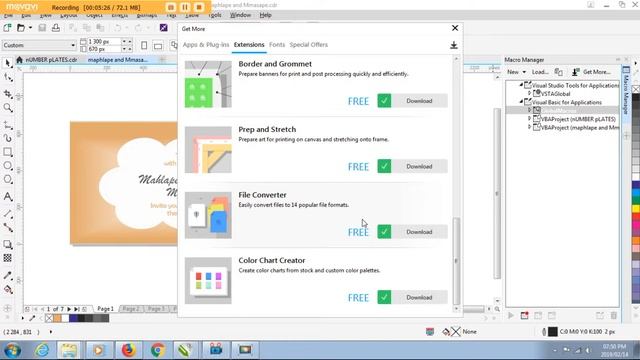Select the Transparency tool
This screenshot has height=360, width=640.
[x=8, y=258]
